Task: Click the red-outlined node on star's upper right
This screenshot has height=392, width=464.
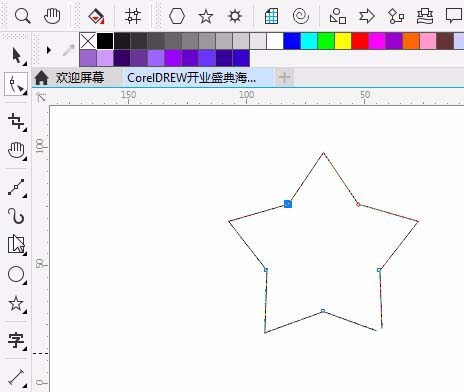Action: point(358,204)
